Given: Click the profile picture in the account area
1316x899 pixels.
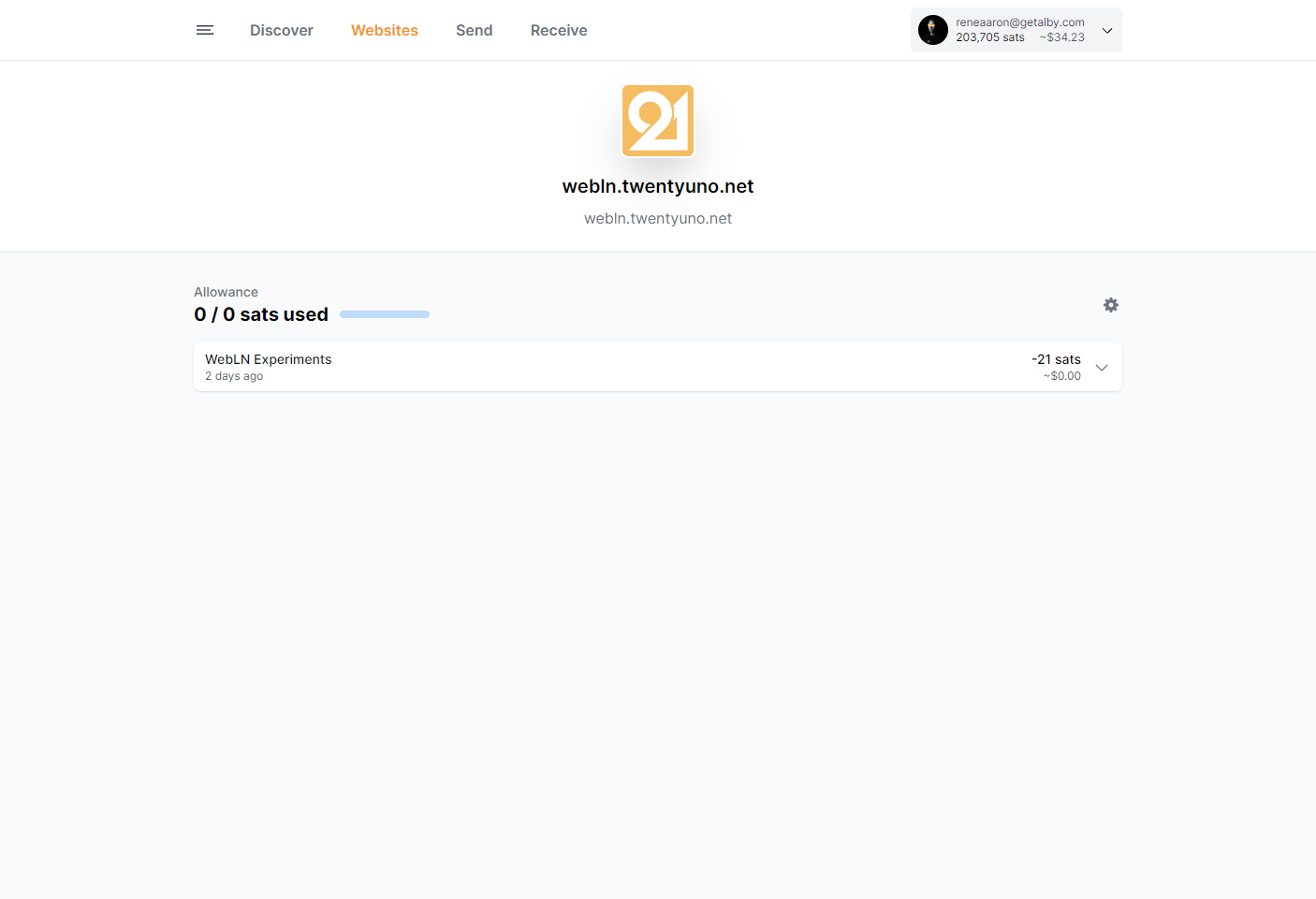Looking at the screenshot, I should click(x=933, y=30).
